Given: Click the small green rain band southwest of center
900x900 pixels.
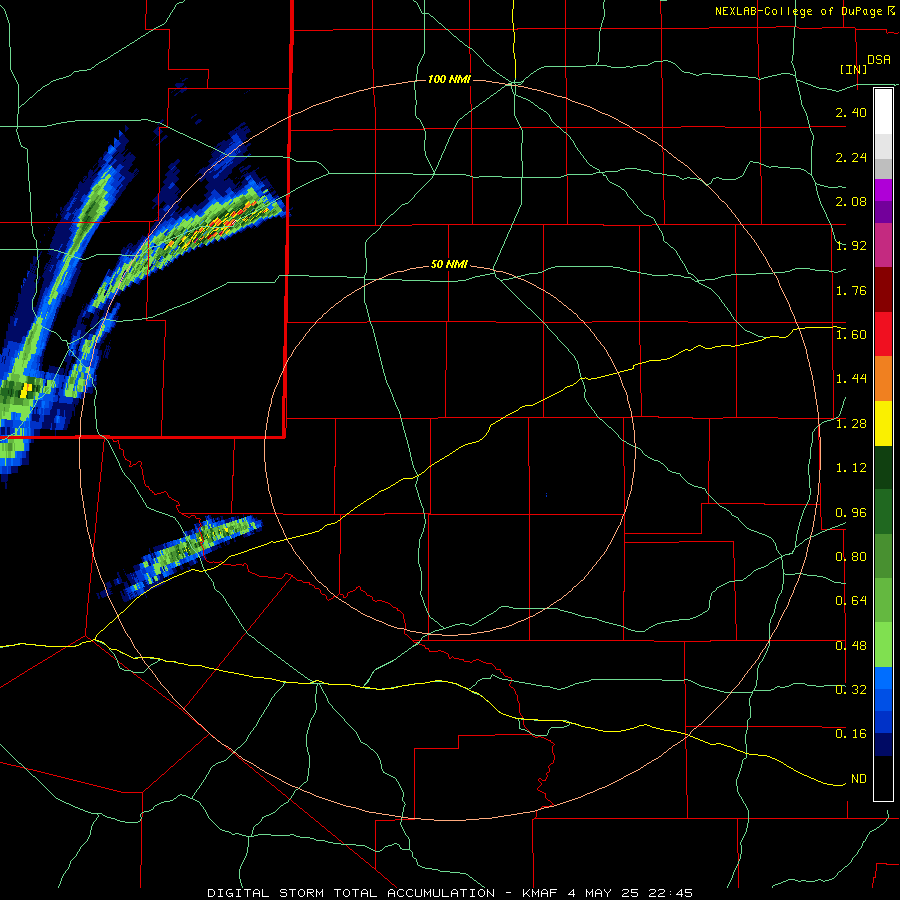Looking at the screenshot, I should pyautogui.click(x=183, y=555).
